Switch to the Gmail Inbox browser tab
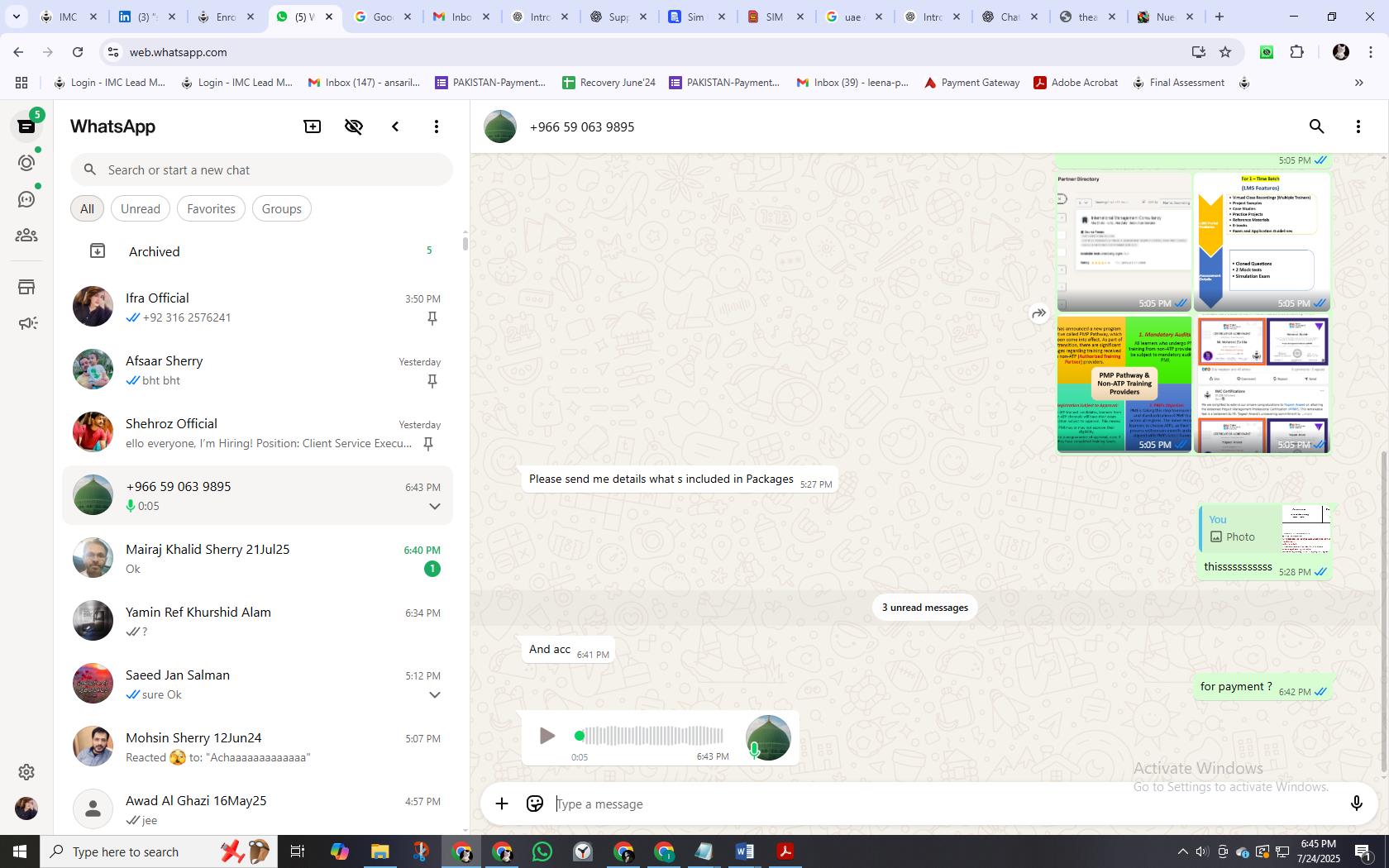This screenshot has width=1389, height=868. pos(462,17)
